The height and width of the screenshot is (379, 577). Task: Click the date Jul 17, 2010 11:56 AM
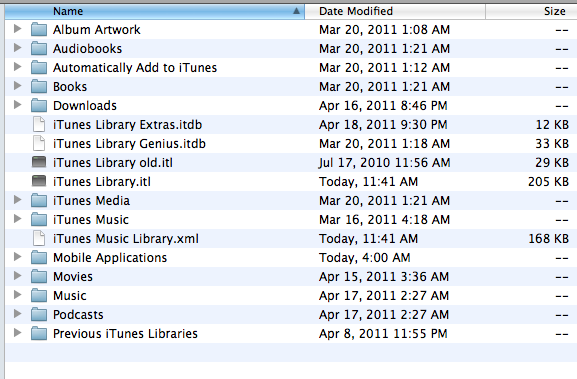coord(385,163)
